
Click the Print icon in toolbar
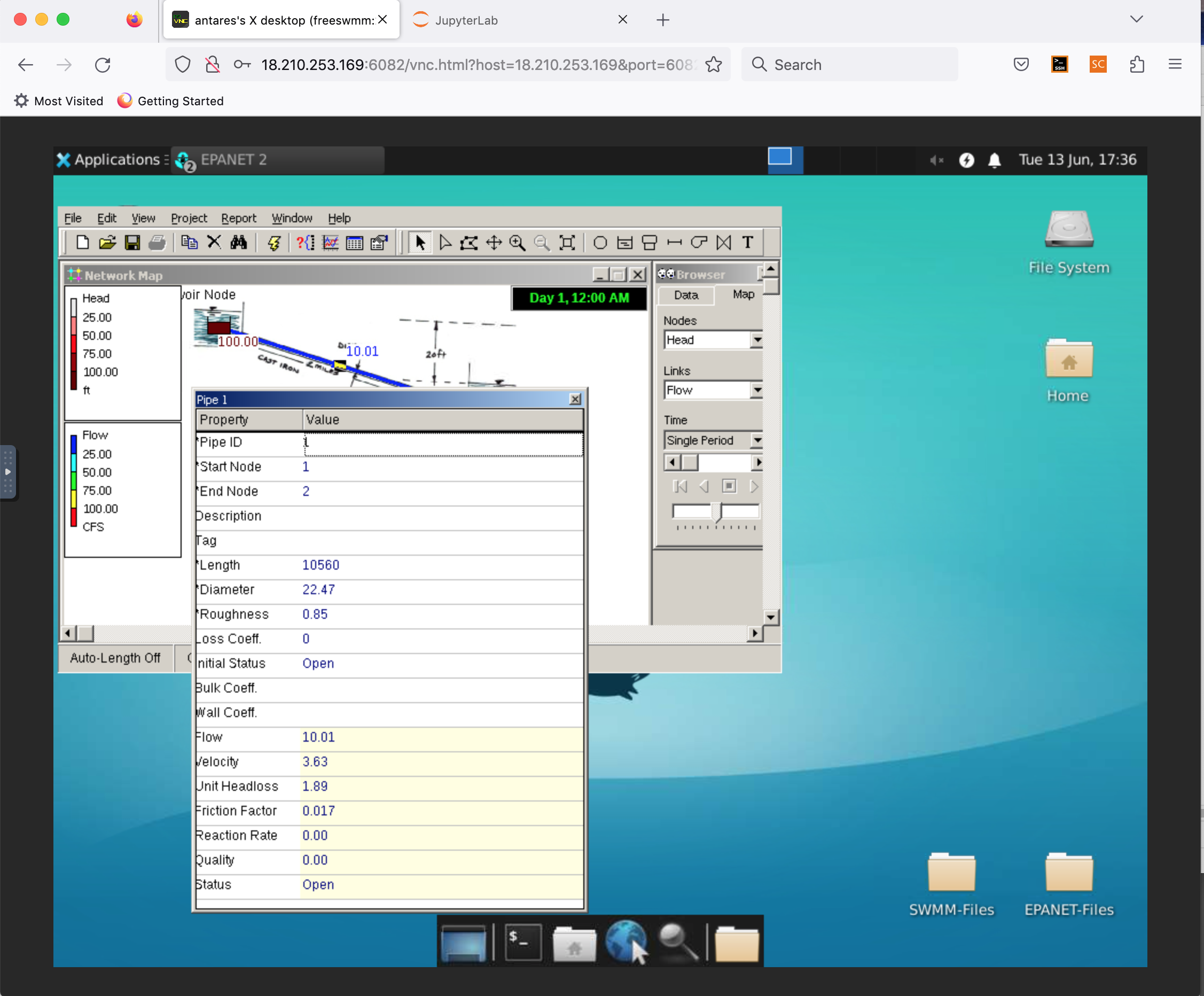click(x=157, y=243)
